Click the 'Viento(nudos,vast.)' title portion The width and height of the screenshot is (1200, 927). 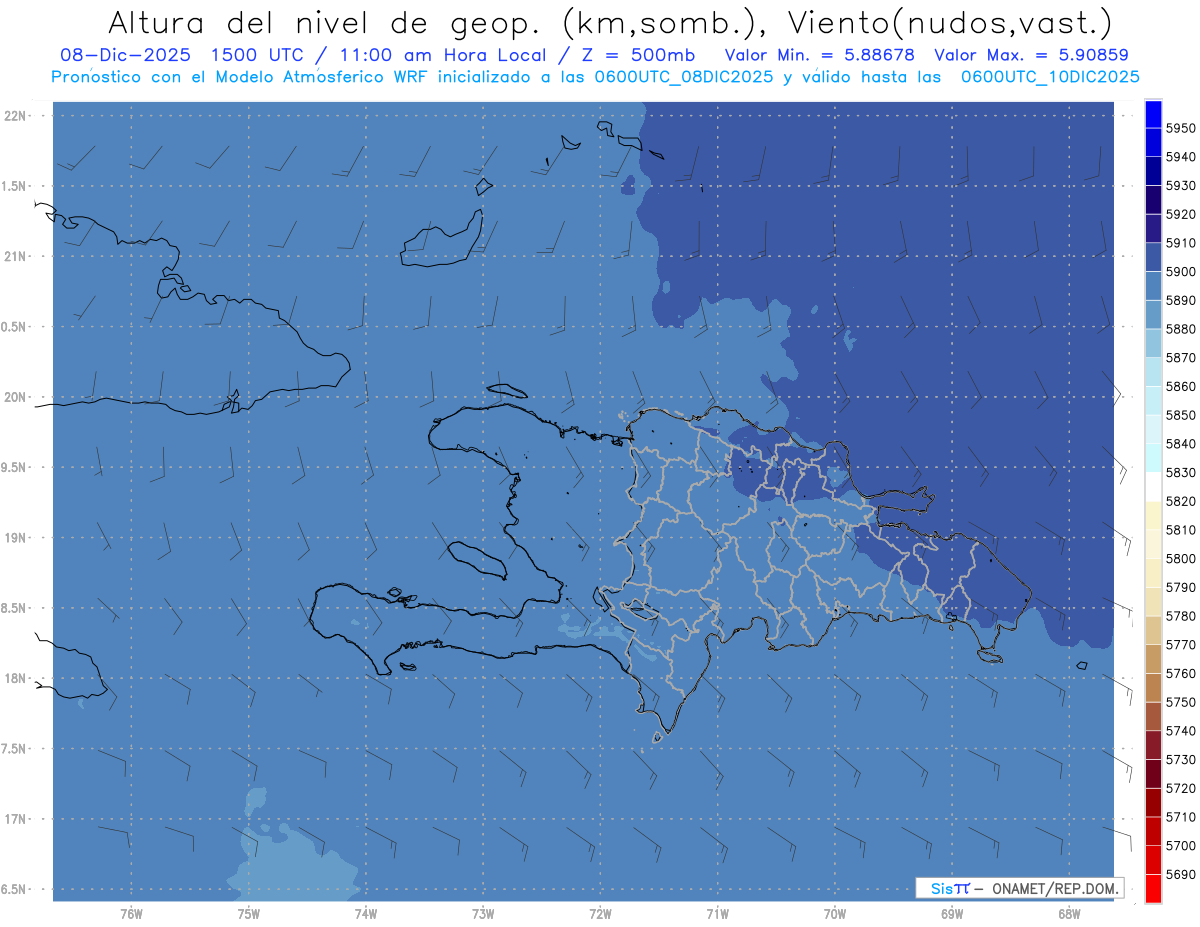click(949, 22)
